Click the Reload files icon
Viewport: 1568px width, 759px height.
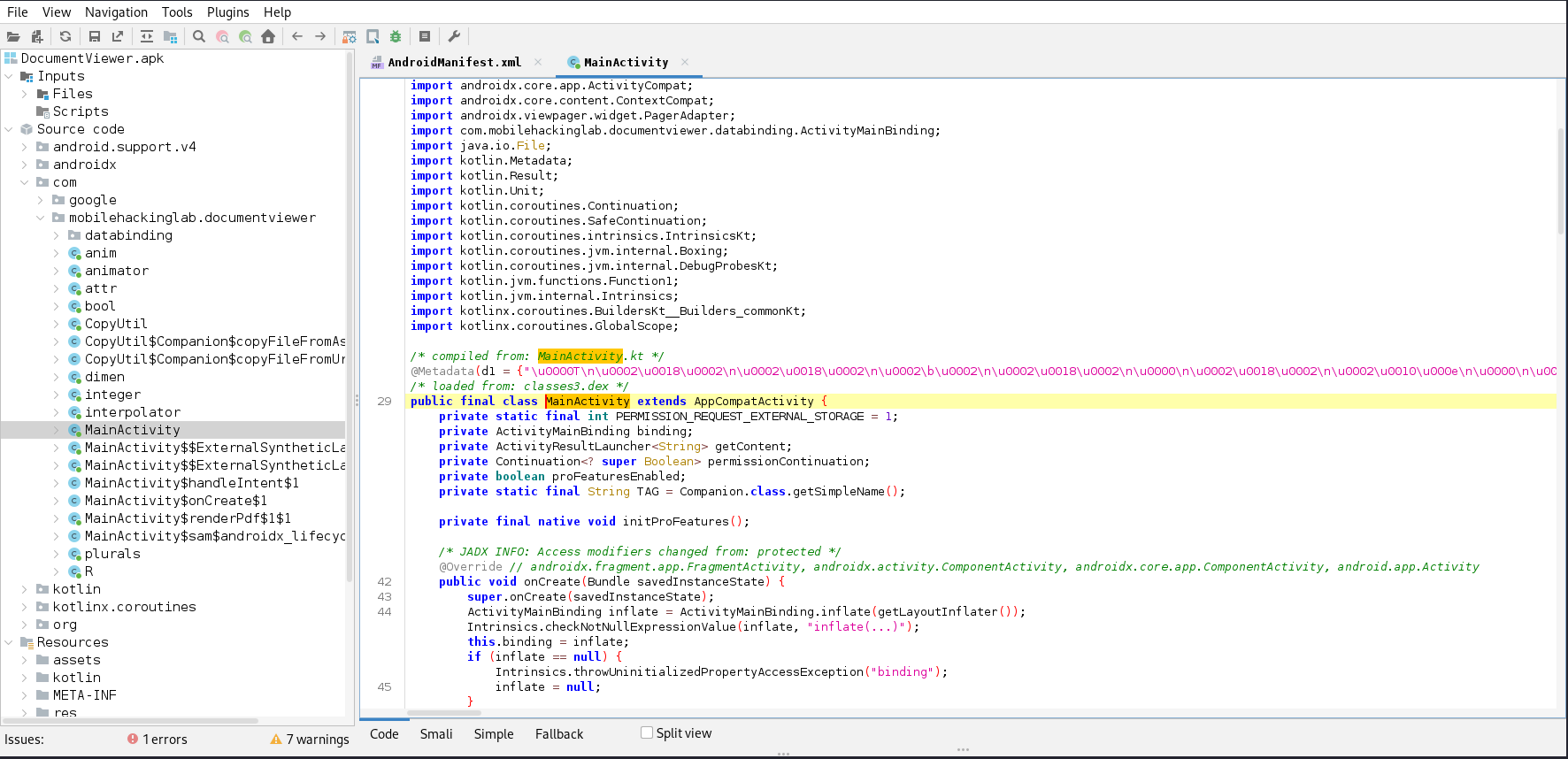pos(65,36)
